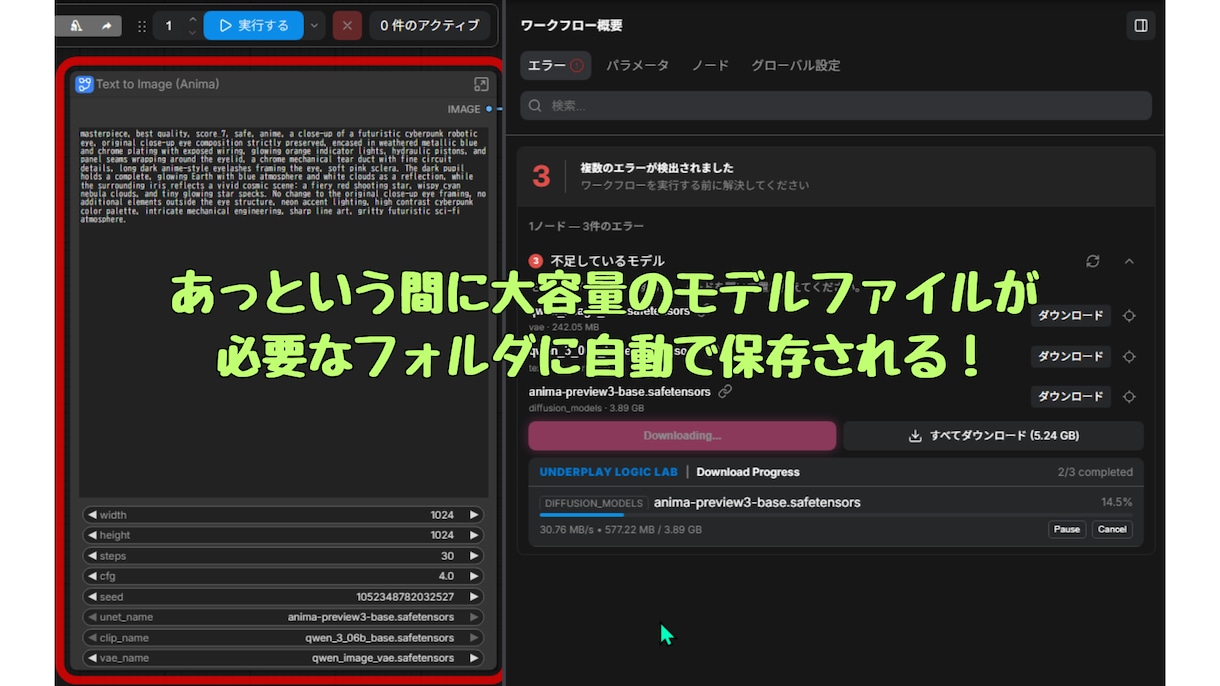Click ダウンロード for anima-preview3-base.safetensors
The image size is (1220, 686).
1070,397
